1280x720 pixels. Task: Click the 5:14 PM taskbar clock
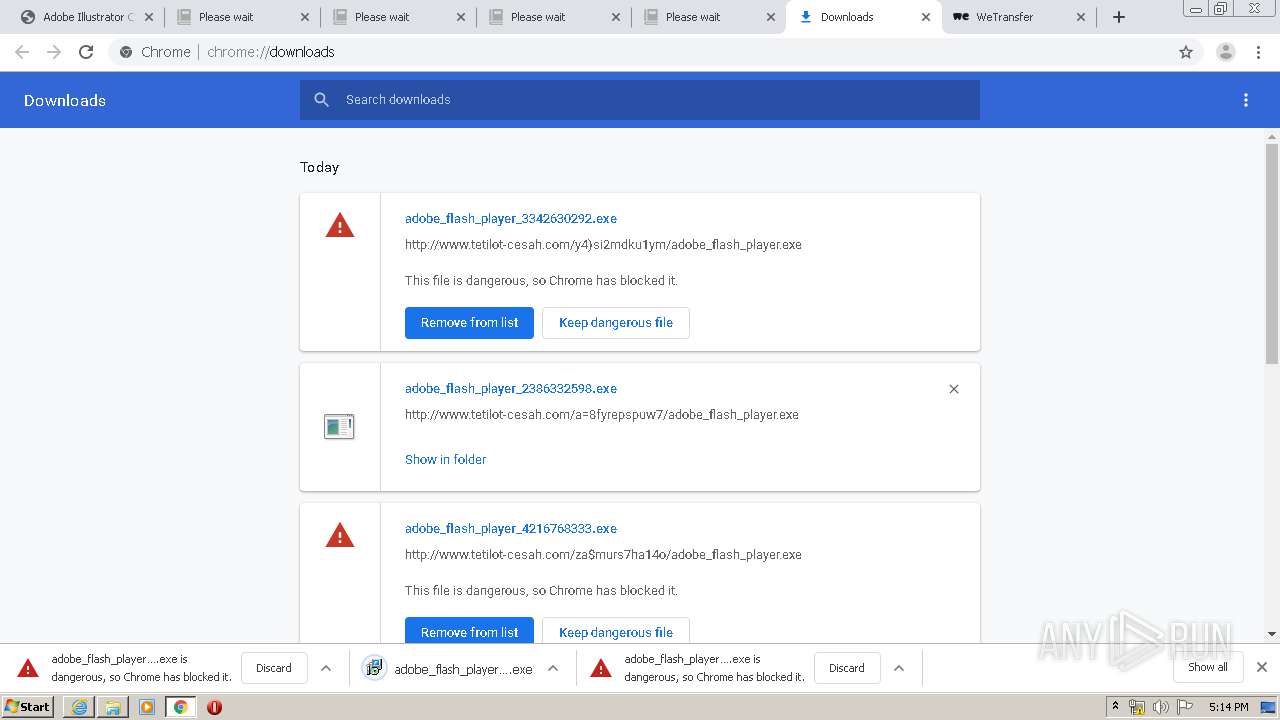click(x=1228, y=707)
